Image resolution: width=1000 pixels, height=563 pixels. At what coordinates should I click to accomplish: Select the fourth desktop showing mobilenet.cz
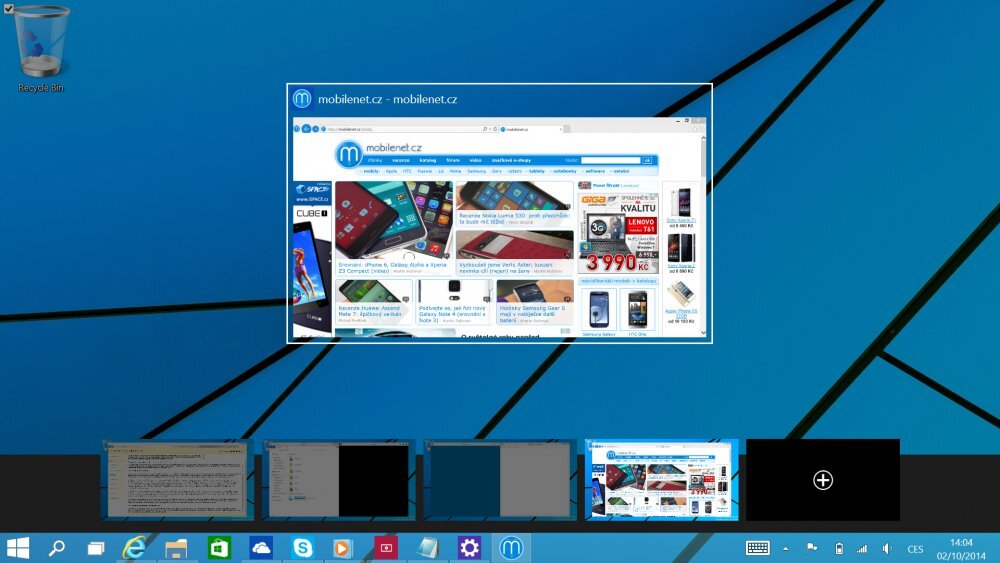pos(662,479)
